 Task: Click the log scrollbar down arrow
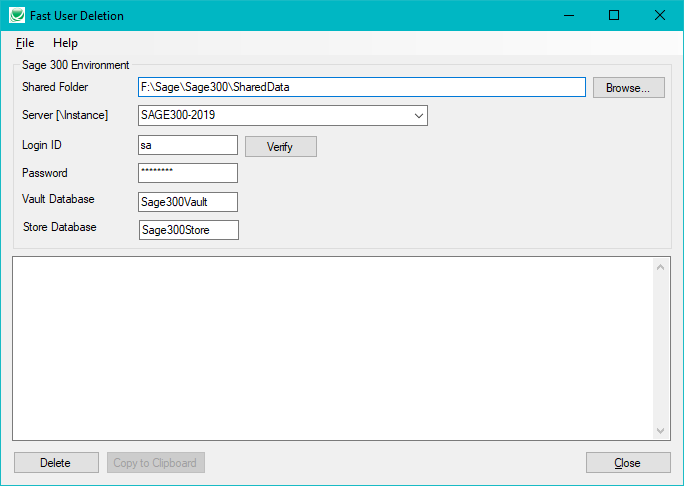point(660,431)
